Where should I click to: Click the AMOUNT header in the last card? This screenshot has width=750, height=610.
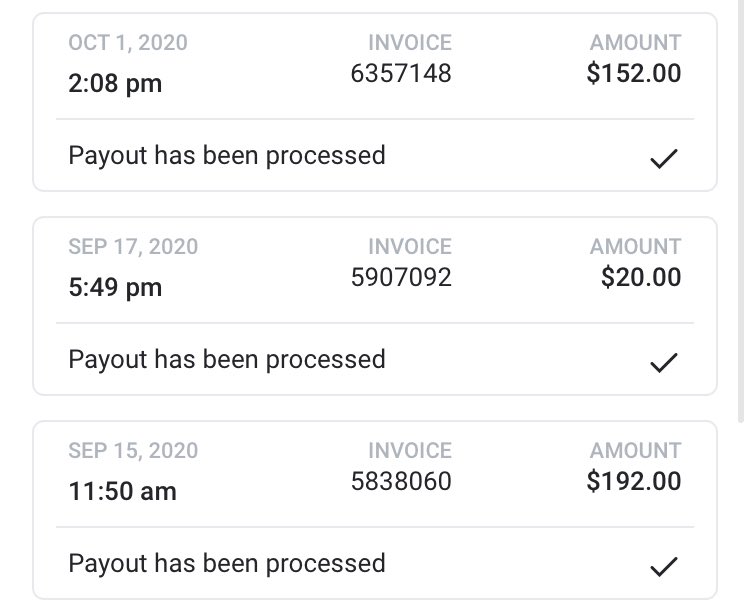pyautogui.click(x=635, y=450)
